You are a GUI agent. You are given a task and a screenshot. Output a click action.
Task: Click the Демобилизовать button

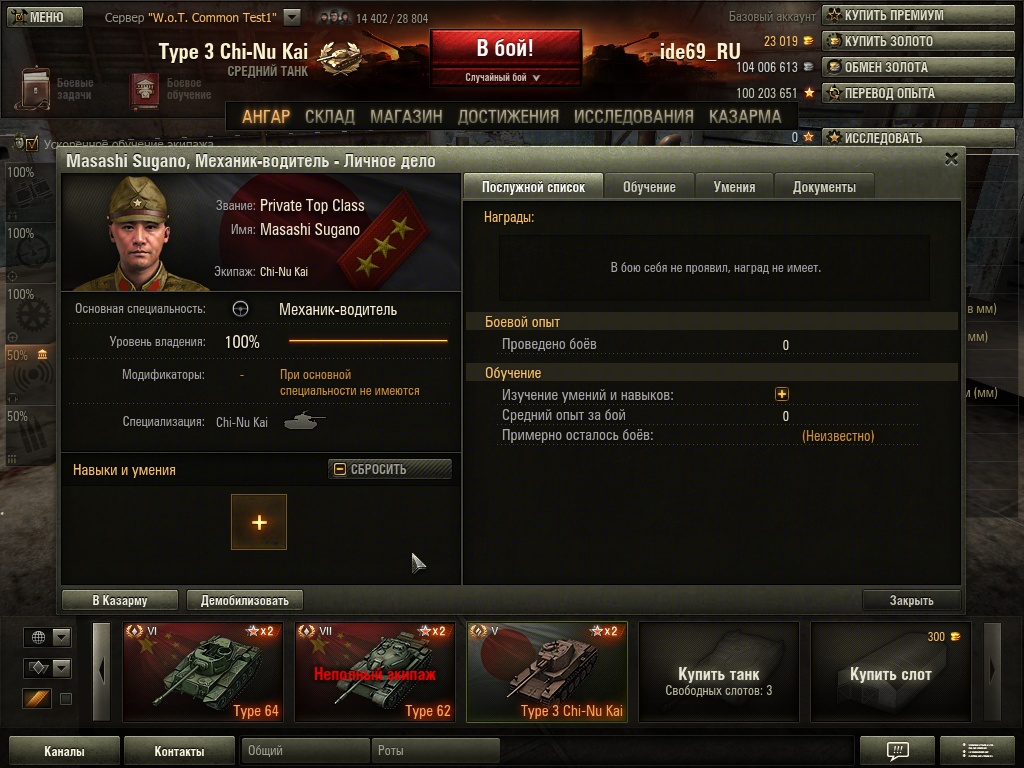coord(244,600)
